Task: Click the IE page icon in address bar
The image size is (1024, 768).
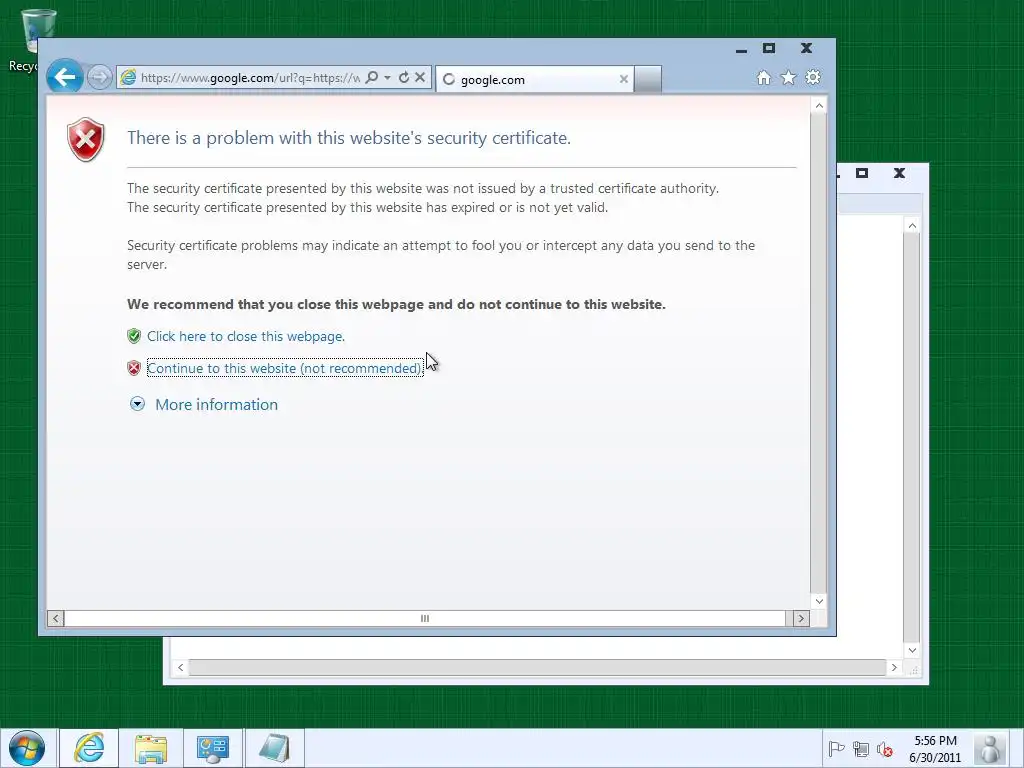Action: (129, 78)
